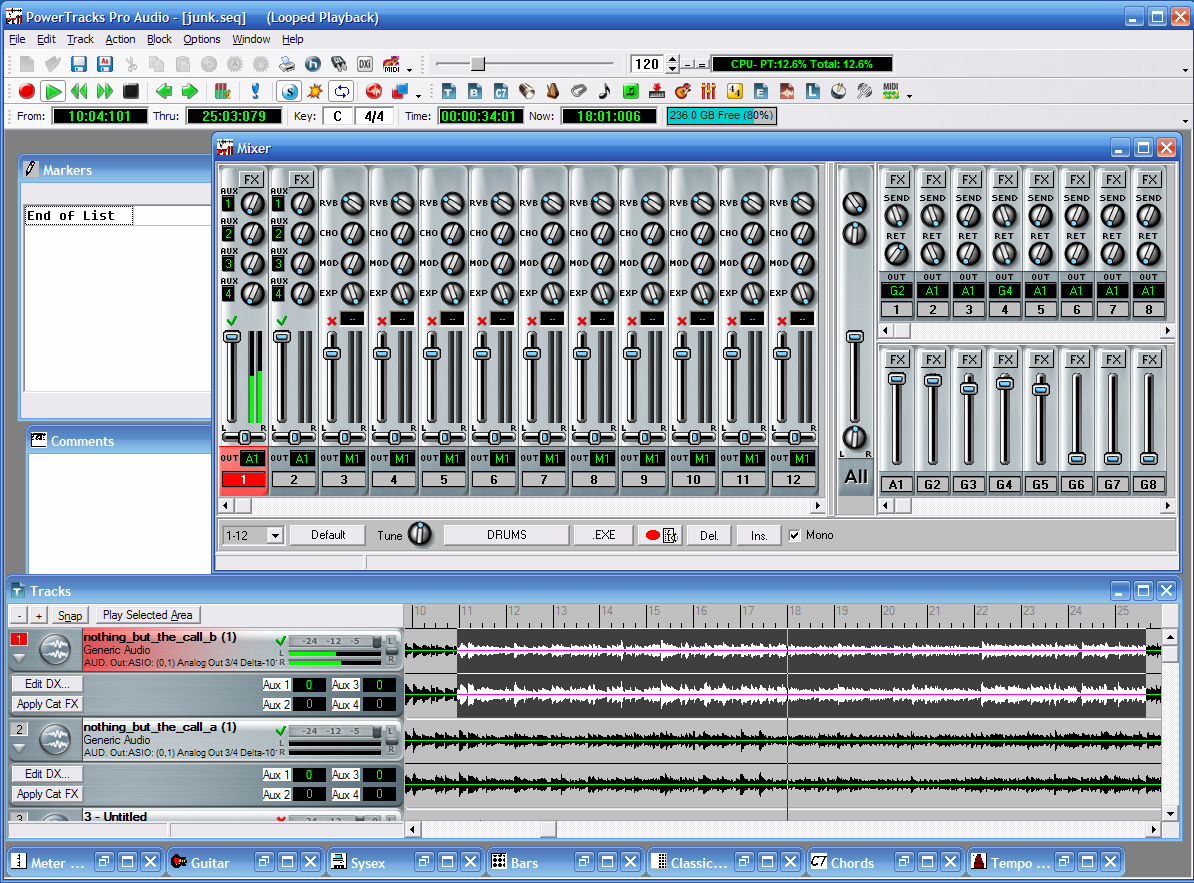The height and width of the screenshot is (883, 1194).
Task: Click the green notation icon
Action: (631, 91)
